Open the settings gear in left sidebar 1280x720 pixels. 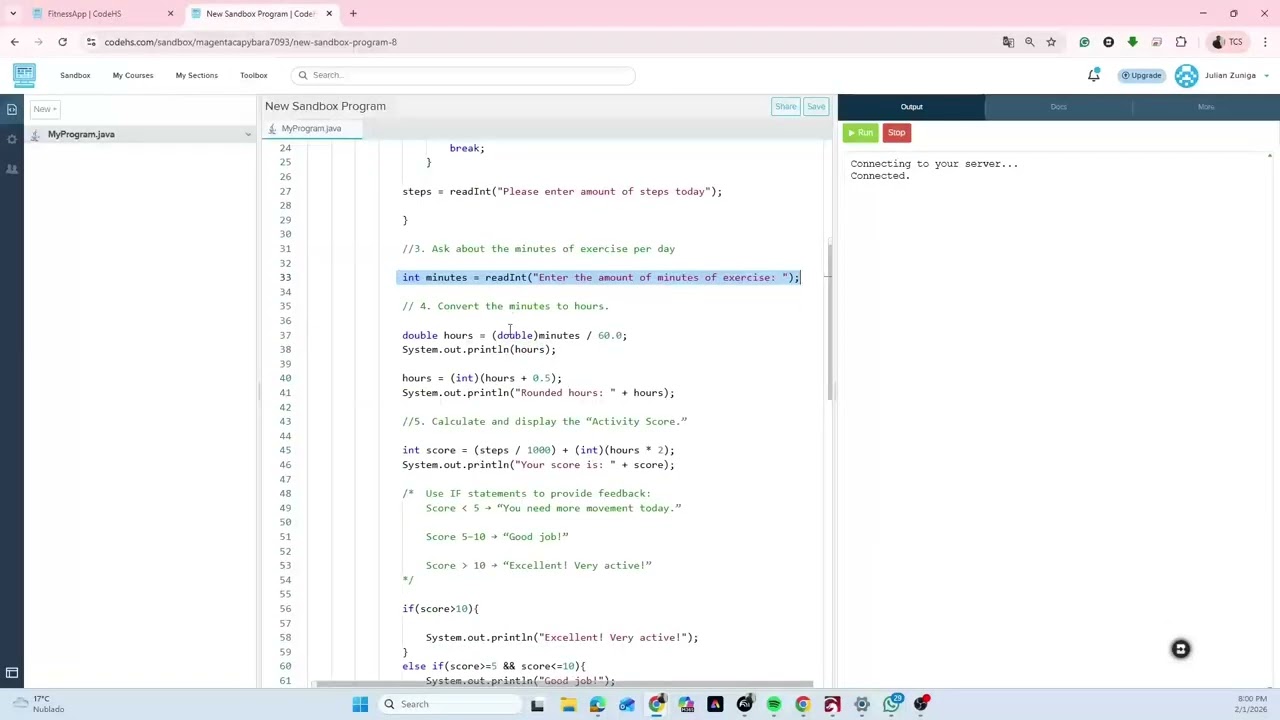tap(12, 139)
